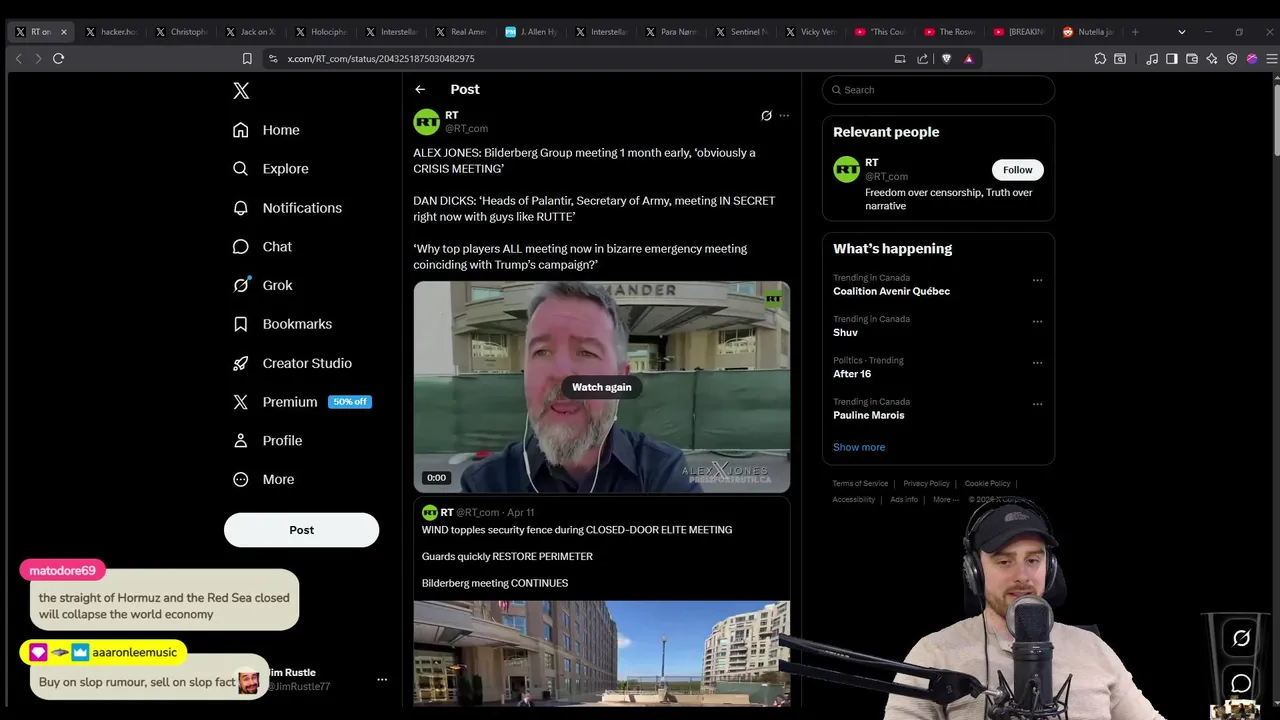
Task: Open the Cookie Policy link
Action: (987, 484)
